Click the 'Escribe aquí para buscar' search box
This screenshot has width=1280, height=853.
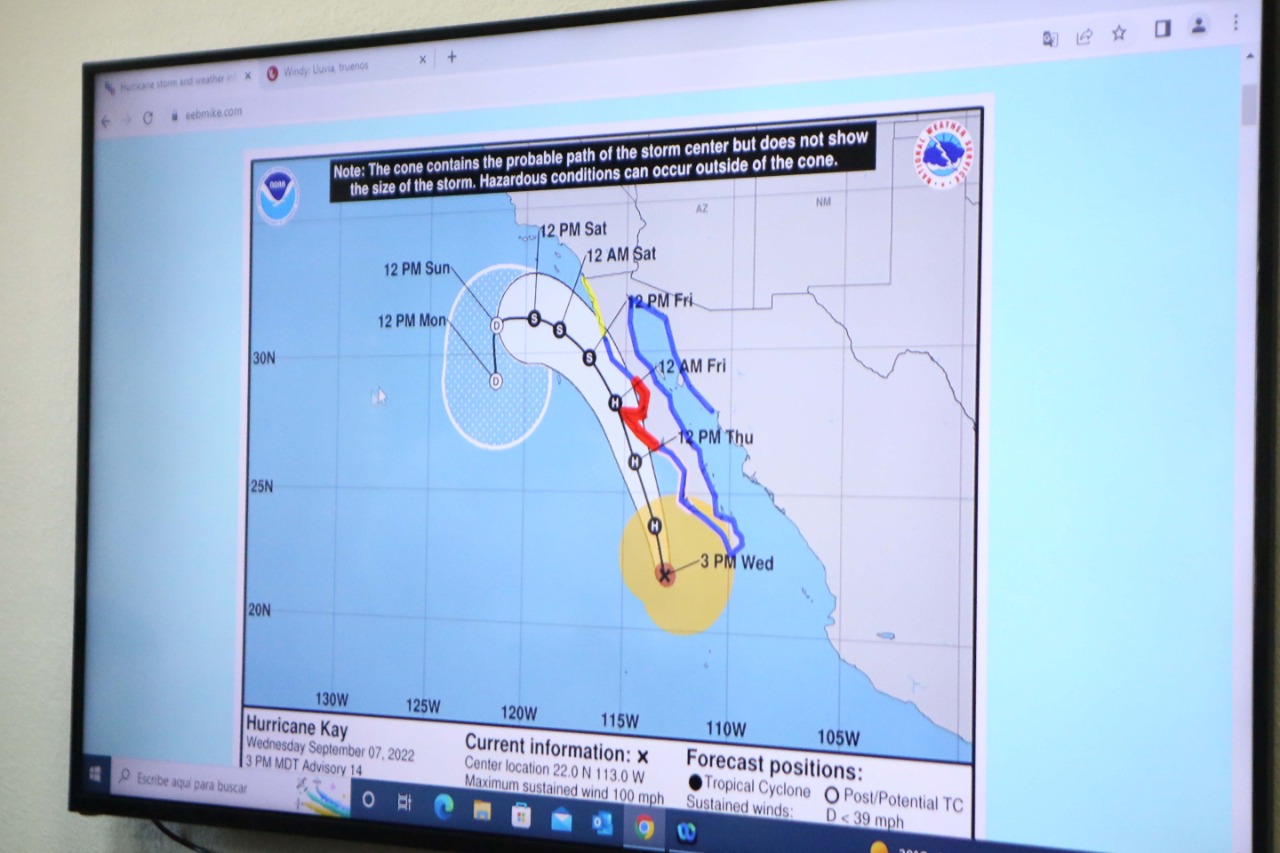coord(228,788)
